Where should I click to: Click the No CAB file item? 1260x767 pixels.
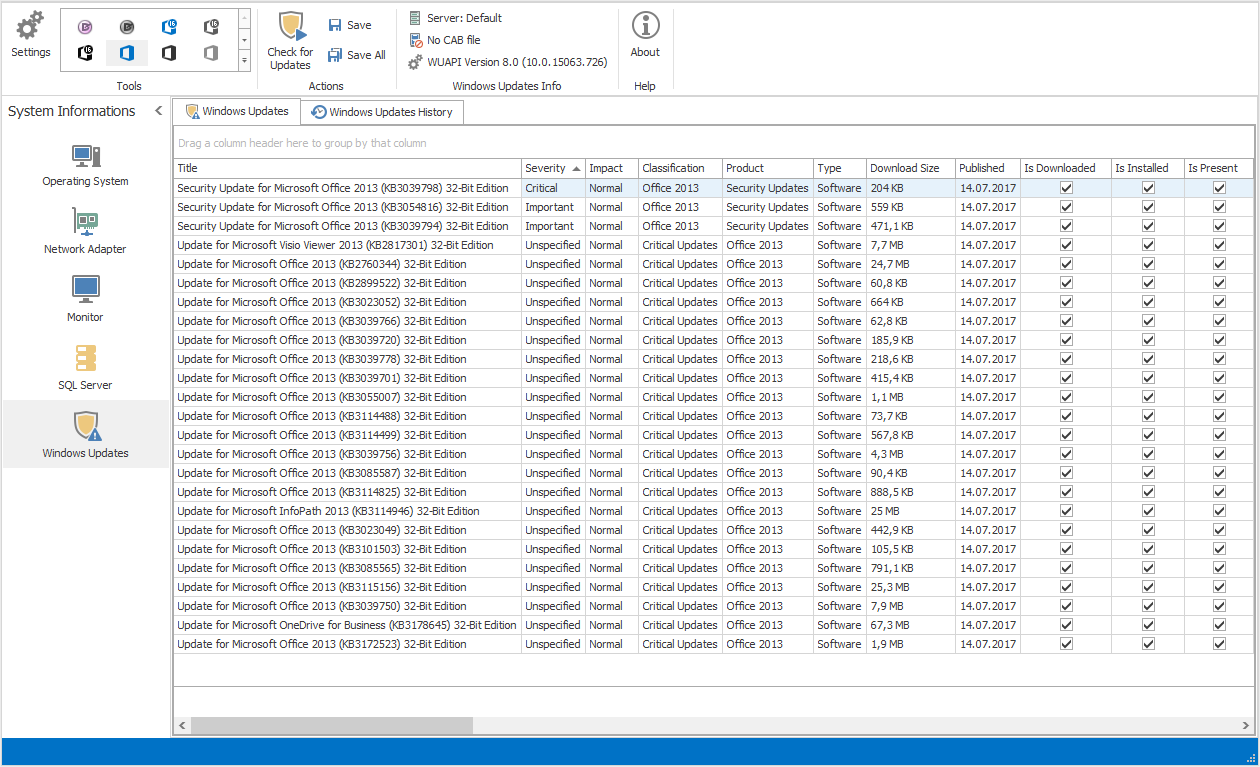[446, 40]
